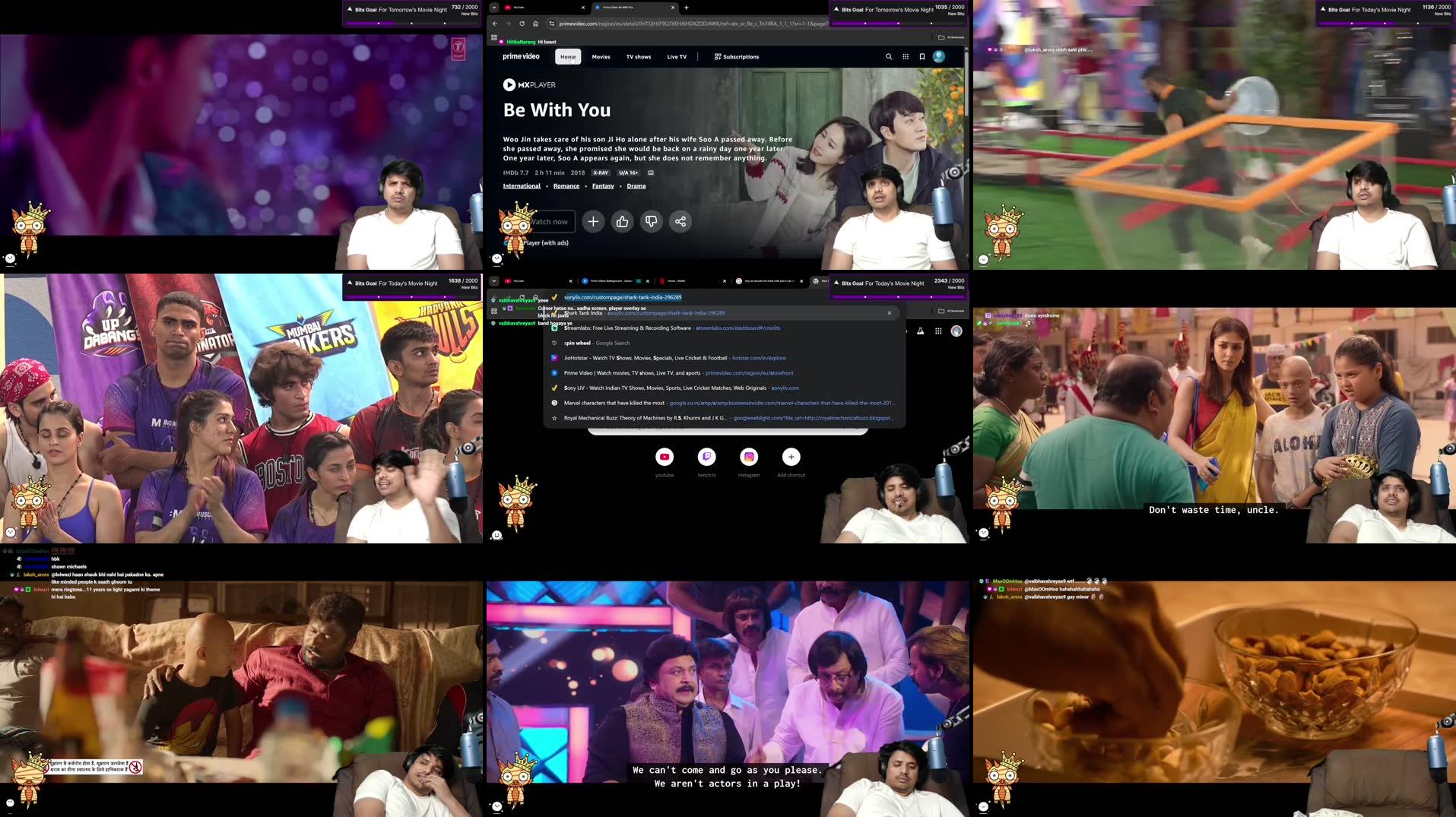Image resolution: width=1456 pixels, height=817 pixels.
Task: Add Be With You to watchlist
Action: tap(593, 221)
